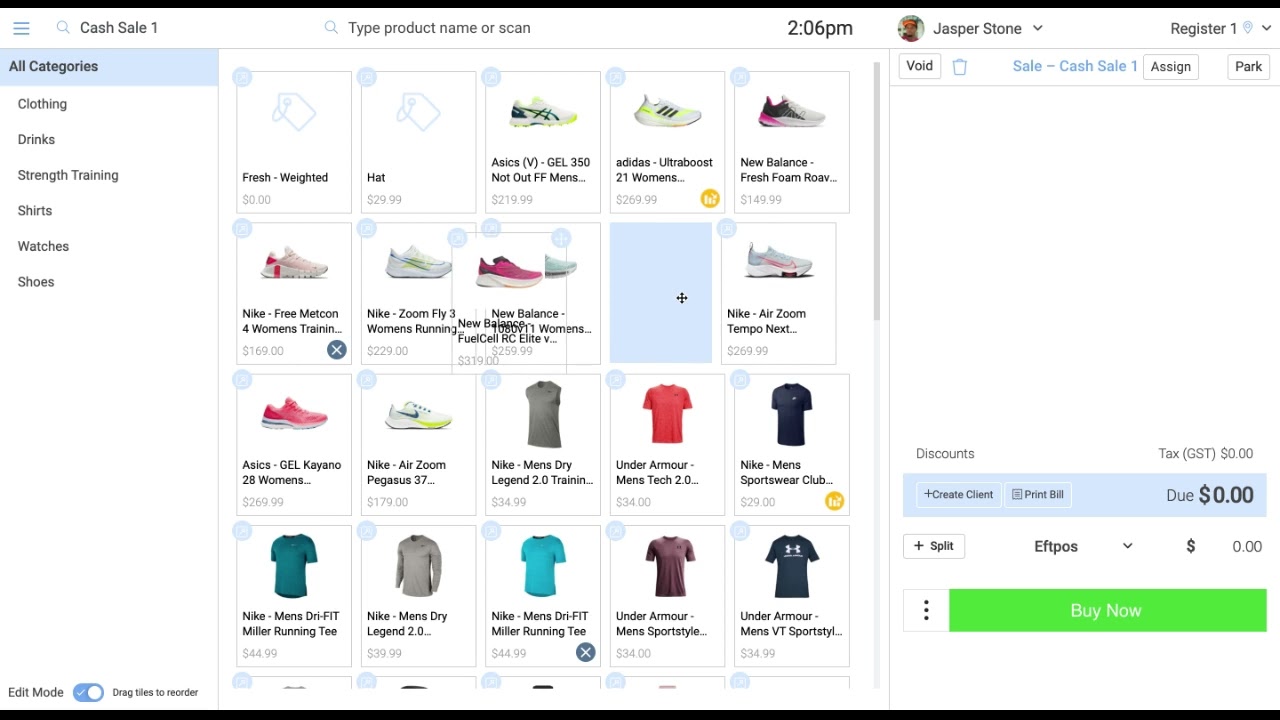Select the teal Nike Dri-FIT Miller Running Tee tile
Screen dimensions: 1280x720
point(294,596)
